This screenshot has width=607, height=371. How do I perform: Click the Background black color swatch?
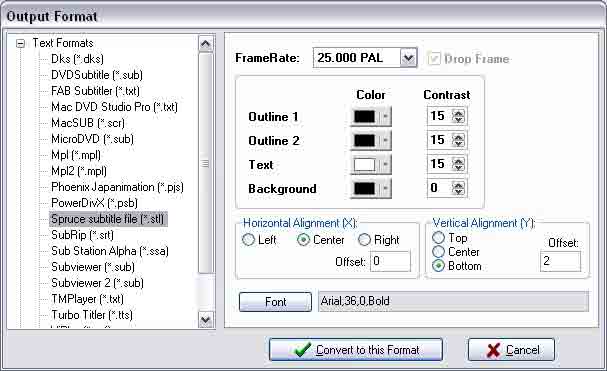pyautogui.click(x=365, y=189)
